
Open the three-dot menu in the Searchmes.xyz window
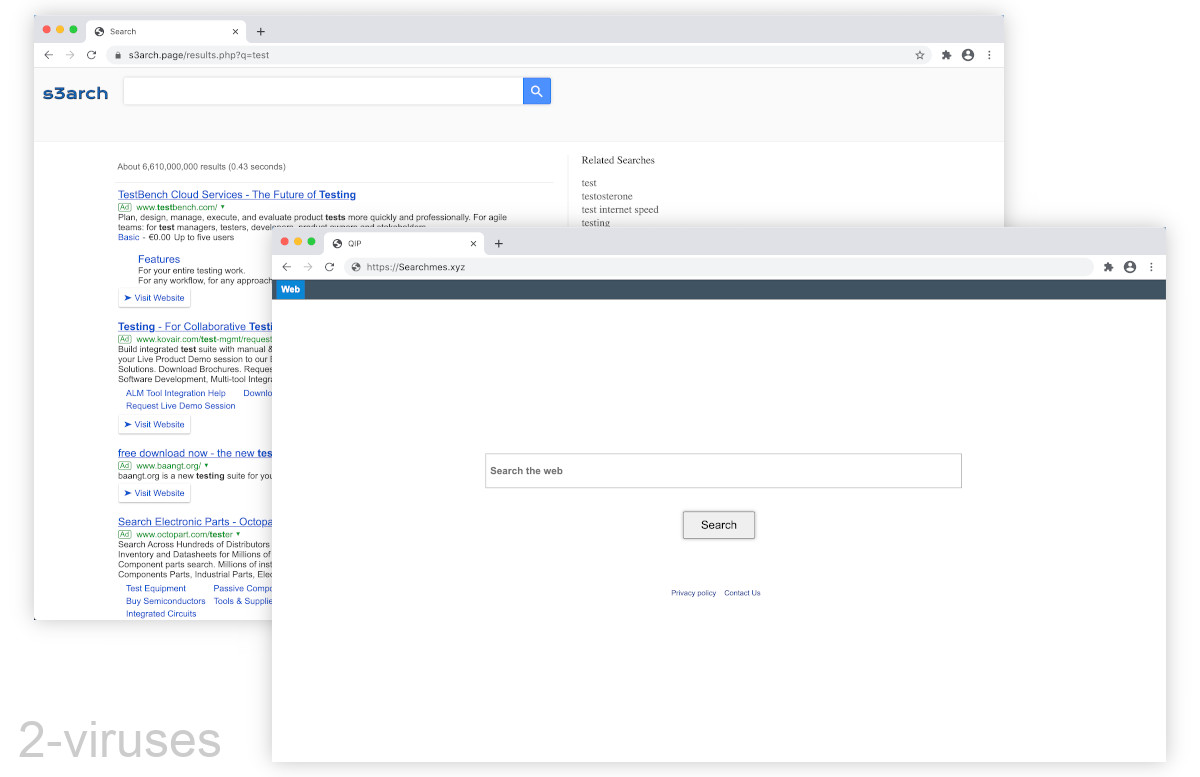[x=1152, y=267]
